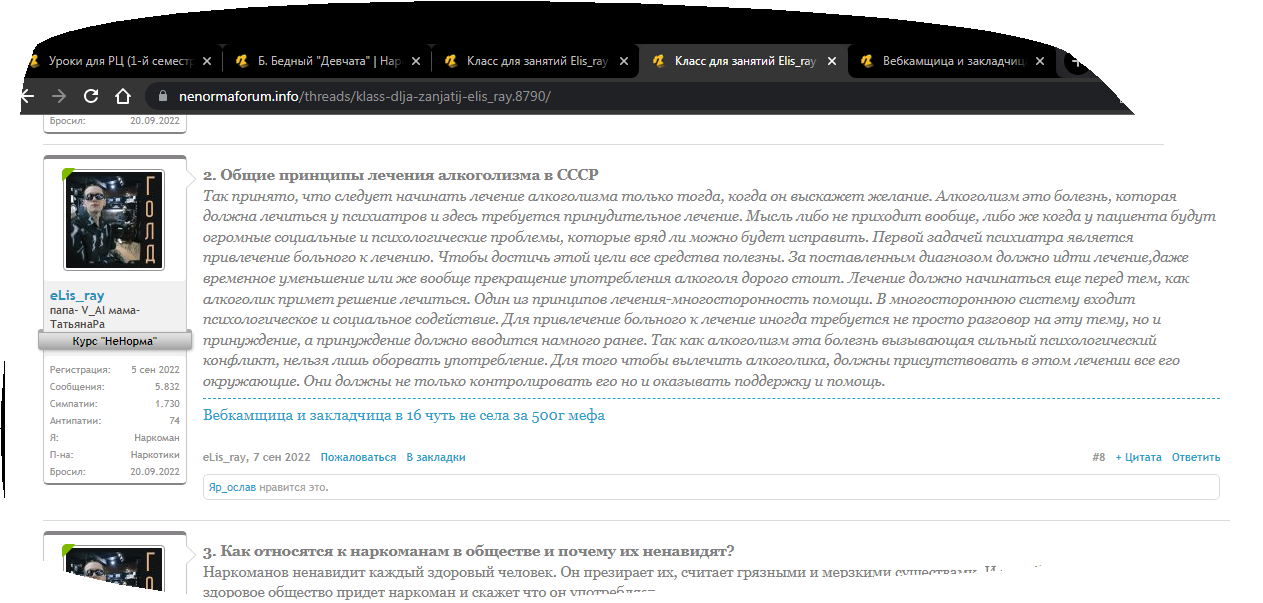The height and width of the screenshot is (603, 1263).
Task: Close the "Вебкамщица и закладчица" browser tab
Action: click(x=1039, y=61)
